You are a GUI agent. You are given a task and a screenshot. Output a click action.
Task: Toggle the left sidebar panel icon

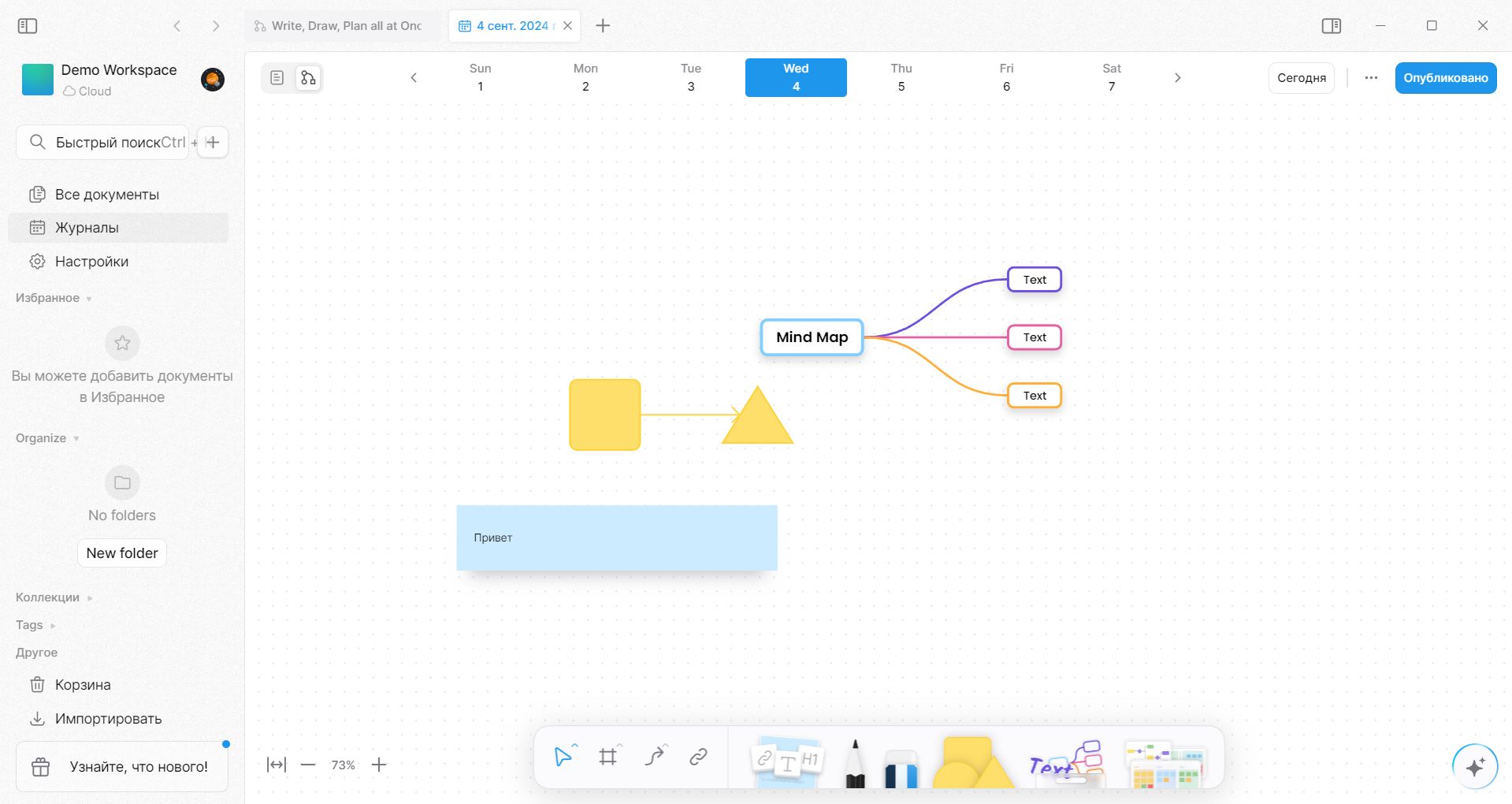28,26
